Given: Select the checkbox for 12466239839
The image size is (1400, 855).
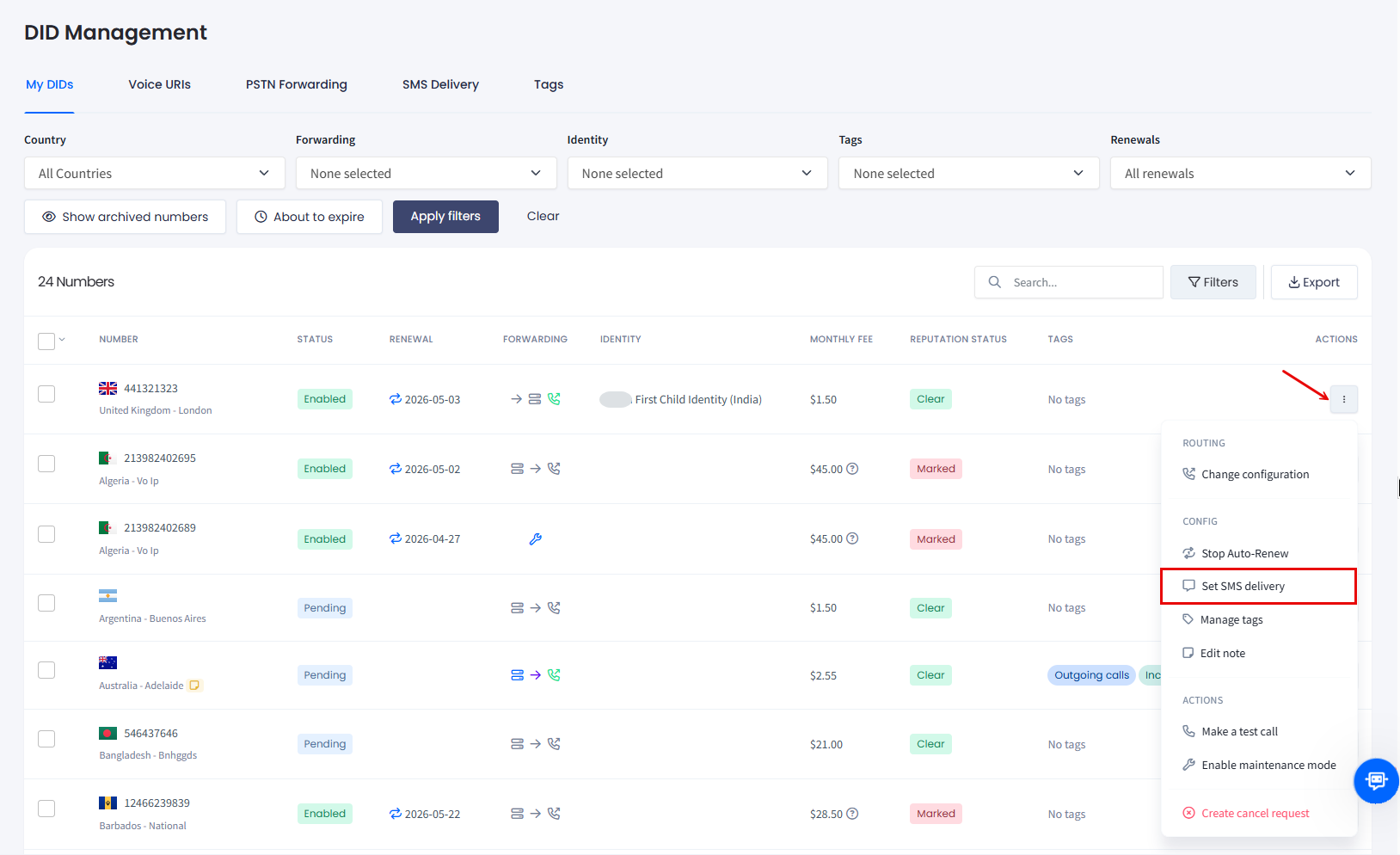Looking at the screenshot, I should coord(46,809).
